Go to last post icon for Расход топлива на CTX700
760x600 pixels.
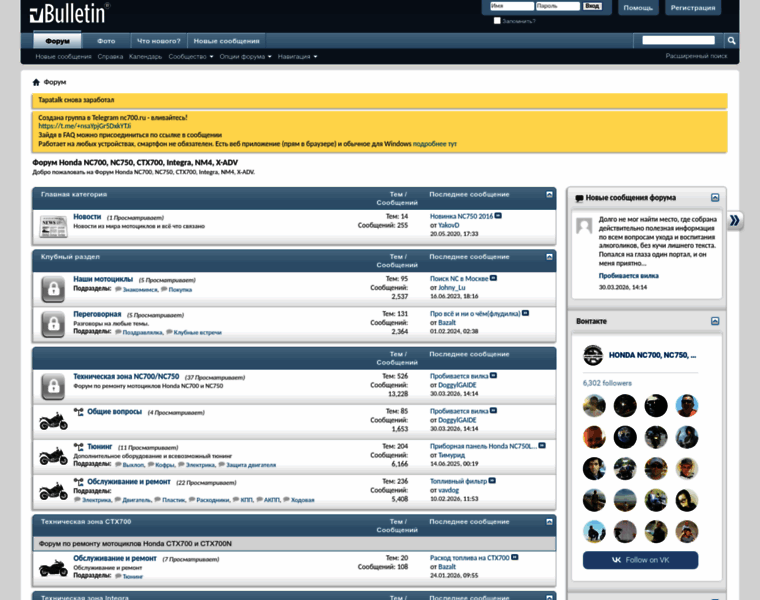pyautogui.click(x=515, y=557)
